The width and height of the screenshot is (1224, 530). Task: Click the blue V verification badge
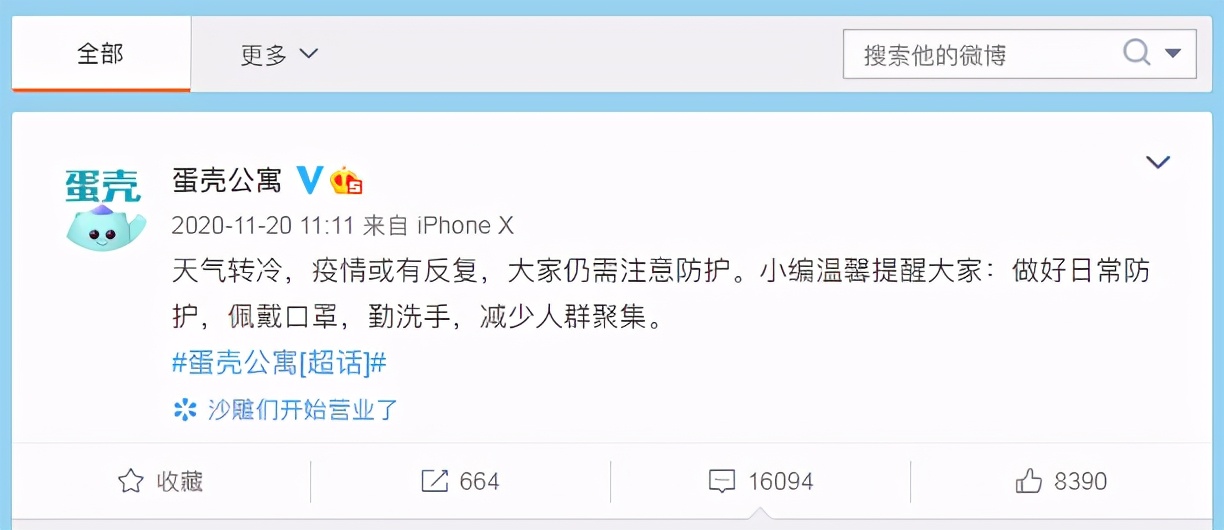click(310, 180)
